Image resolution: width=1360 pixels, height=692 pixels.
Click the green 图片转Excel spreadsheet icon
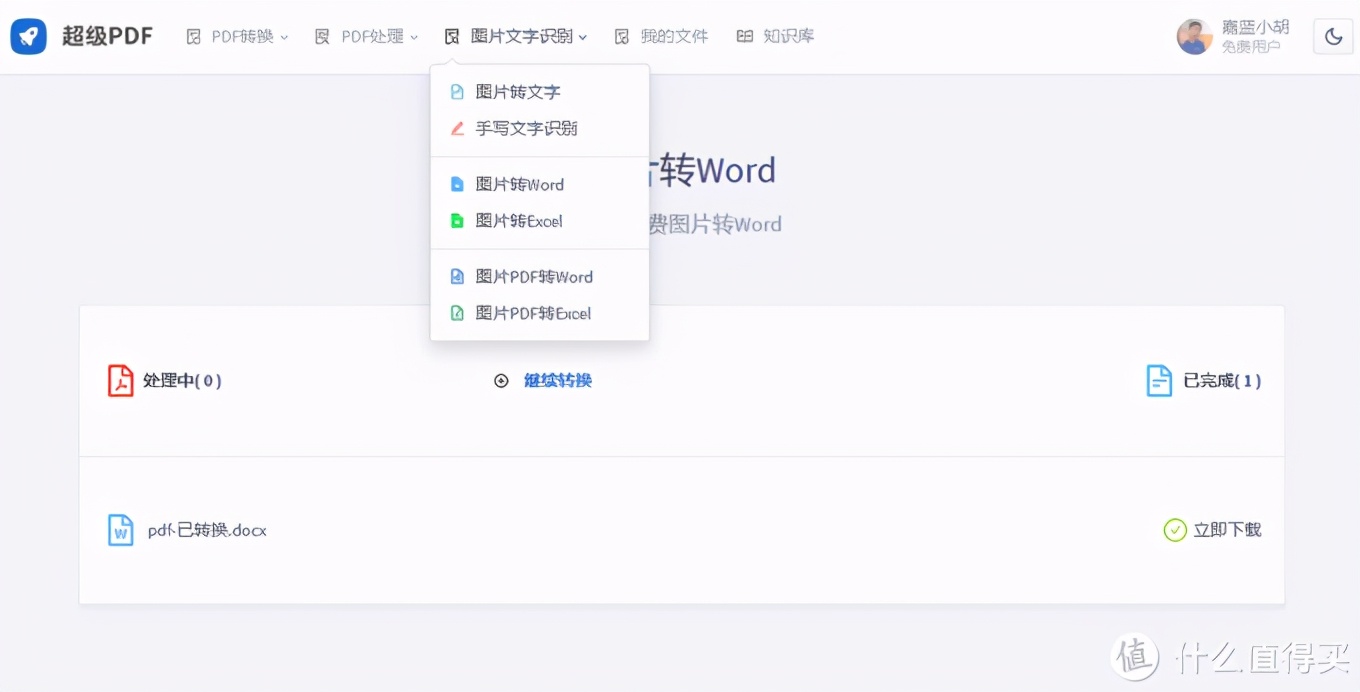(x=458, y=220)
